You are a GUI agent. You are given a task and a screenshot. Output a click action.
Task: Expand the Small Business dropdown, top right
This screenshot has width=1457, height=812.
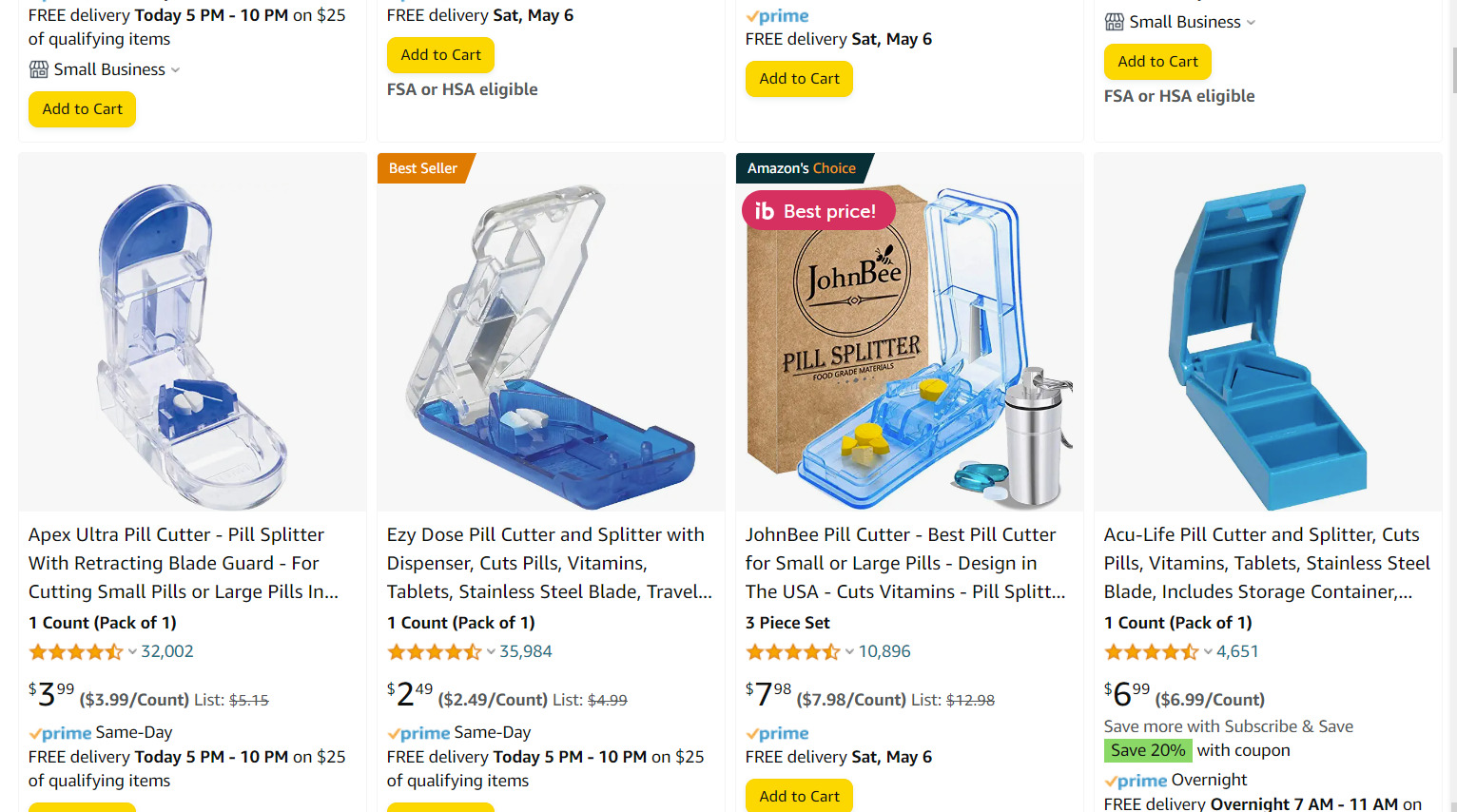tap(1251, 23)
